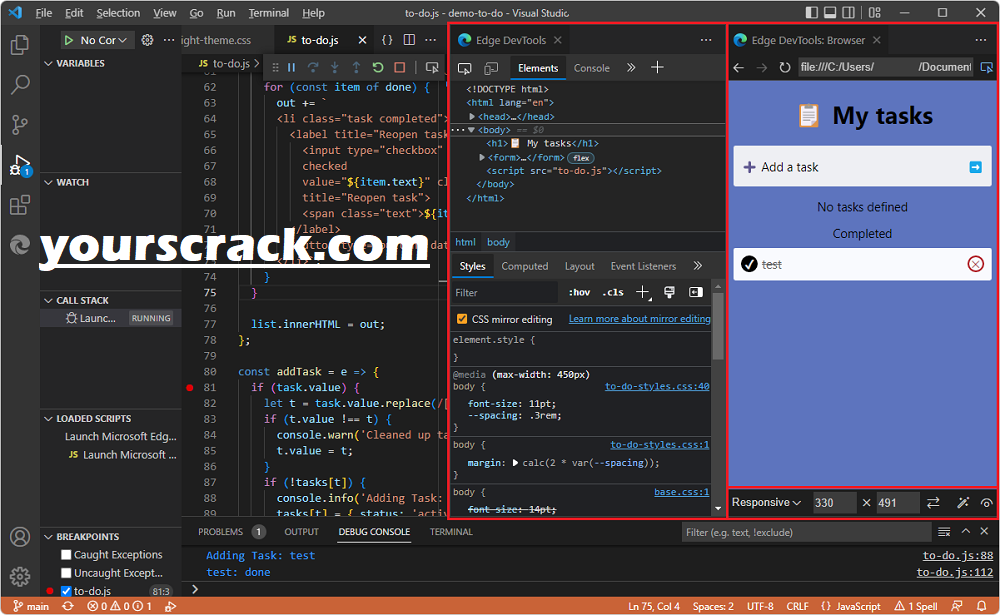Open the Microsoft Edge Tools view
The height and width of the screenshot is (615, 1000).
[x=20, y=245]
